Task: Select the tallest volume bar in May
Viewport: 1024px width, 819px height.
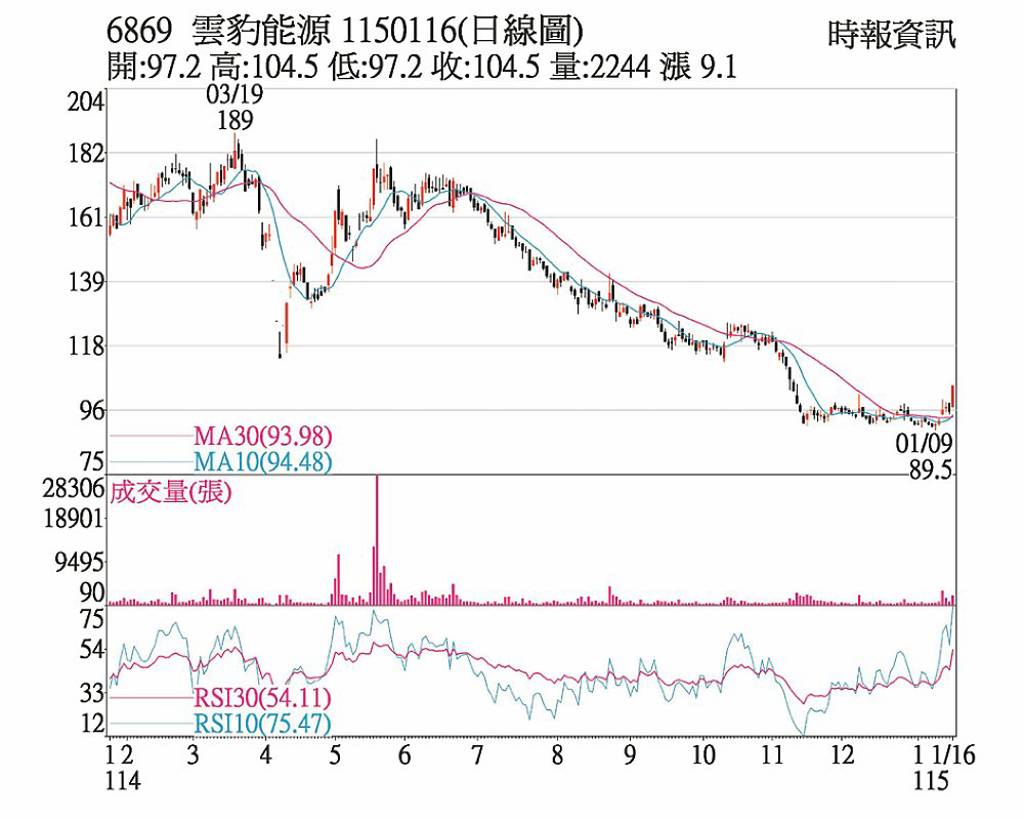Action: click(x=377, y=540)
